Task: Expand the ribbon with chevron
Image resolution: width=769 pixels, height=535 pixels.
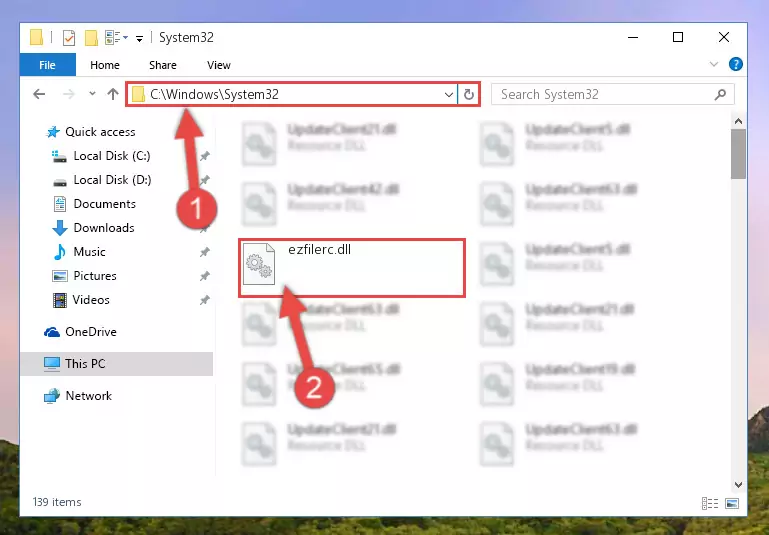Action: pos(714,64)
